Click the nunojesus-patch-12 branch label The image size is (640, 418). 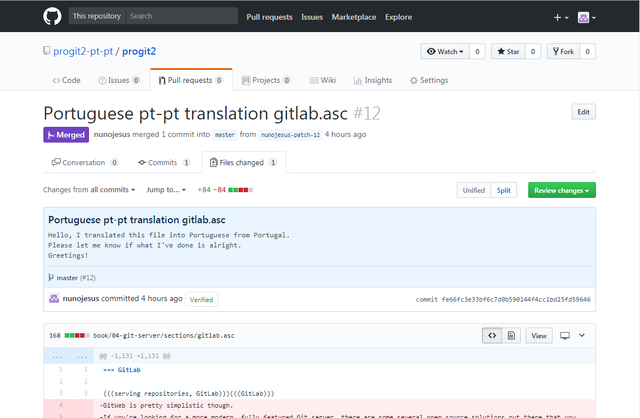[290, 135]
